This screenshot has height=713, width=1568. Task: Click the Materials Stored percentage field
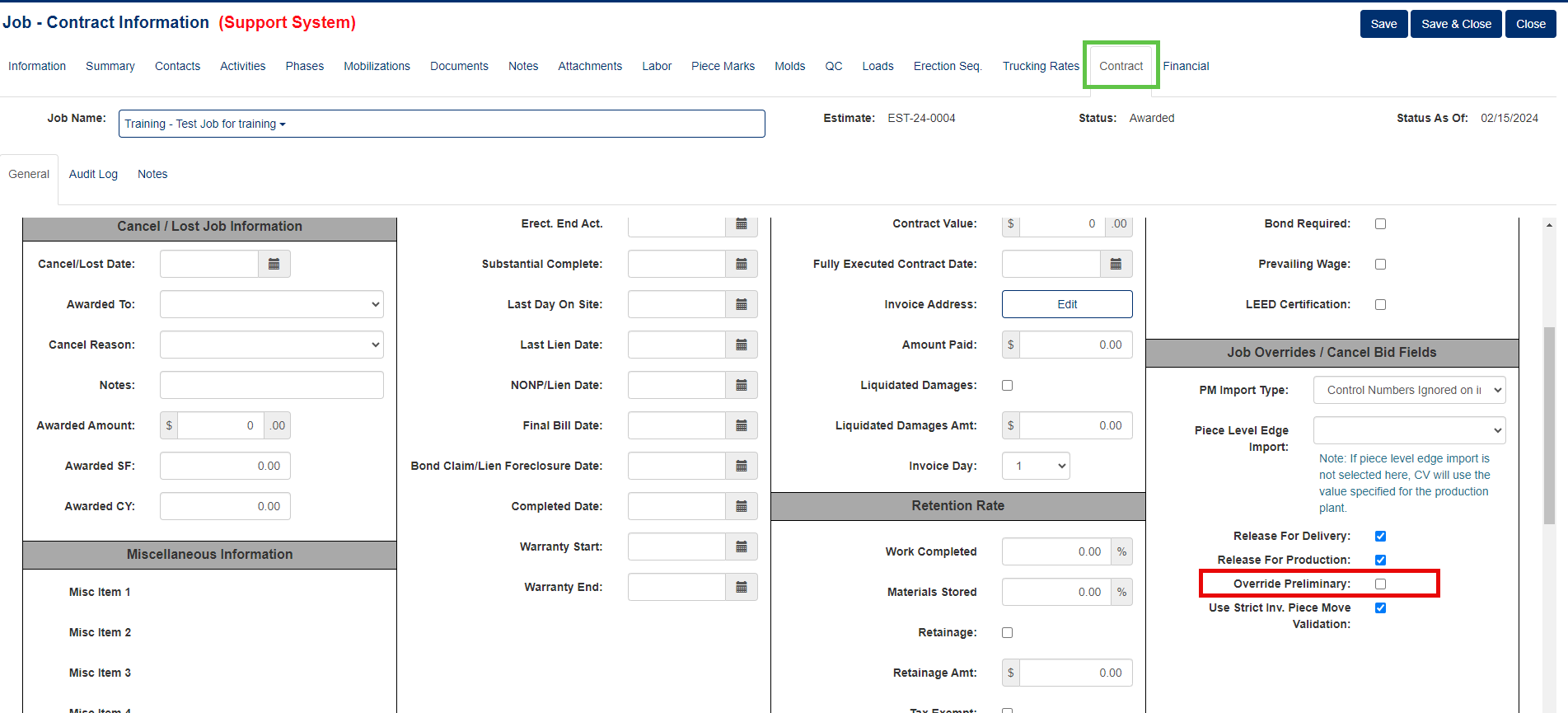pos(1056,592)
